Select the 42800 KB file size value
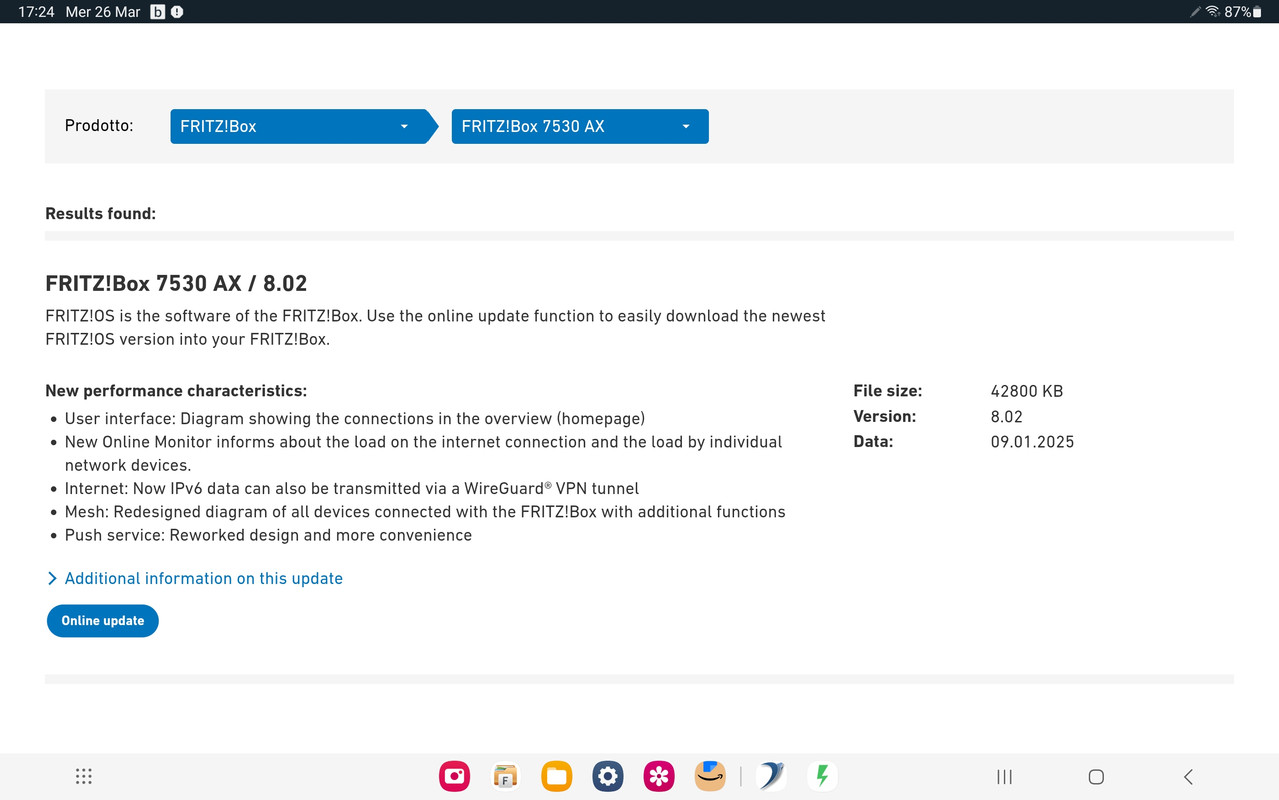This screenshot has height=800, width=1279. 1027,391
